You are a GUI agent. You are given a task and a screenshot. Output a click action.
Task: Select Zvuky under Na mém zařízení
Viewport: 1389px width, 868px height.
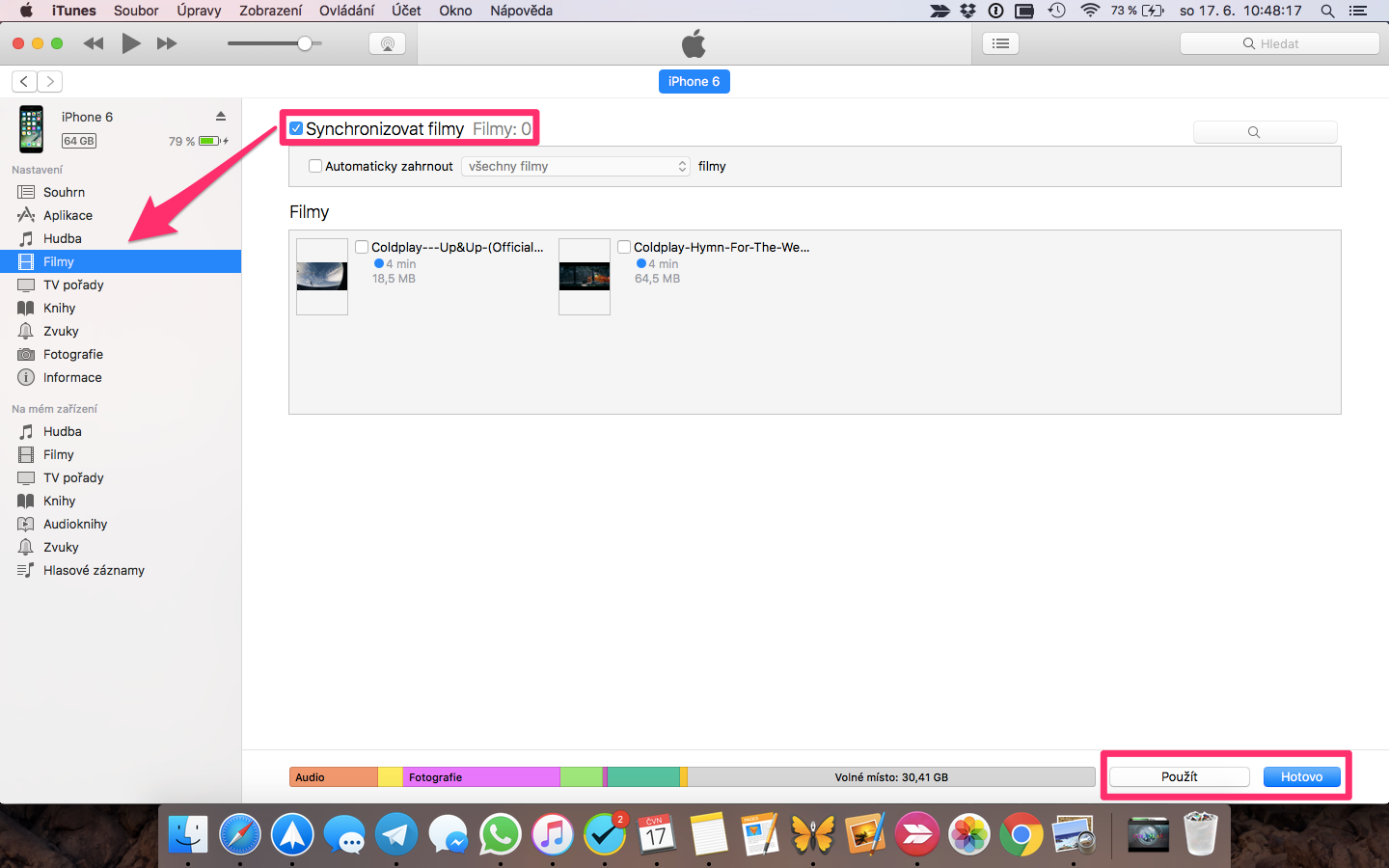(64, 547)
